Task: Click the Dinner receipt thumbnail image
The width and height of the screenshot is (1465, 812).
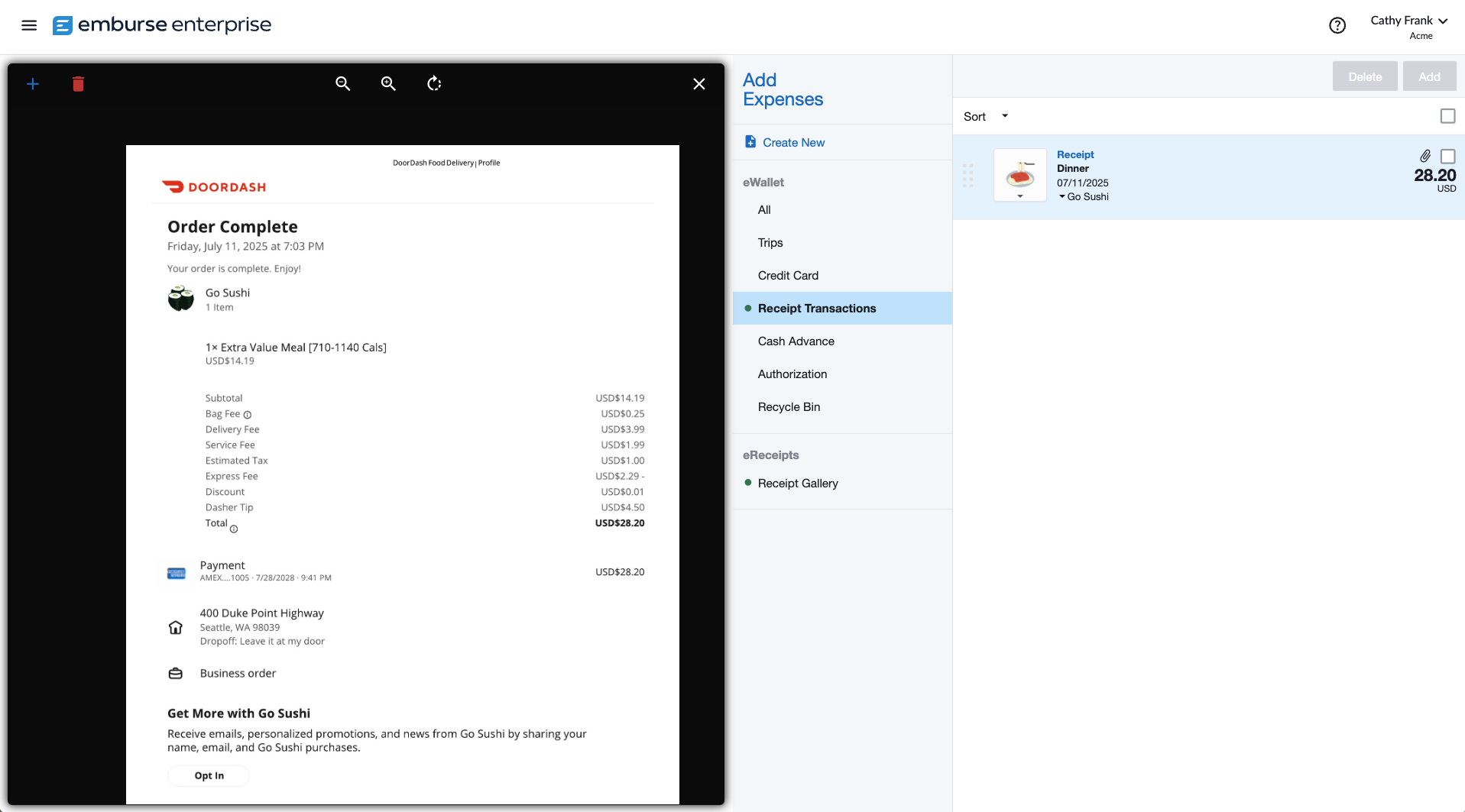Action: click(1019, 174)
